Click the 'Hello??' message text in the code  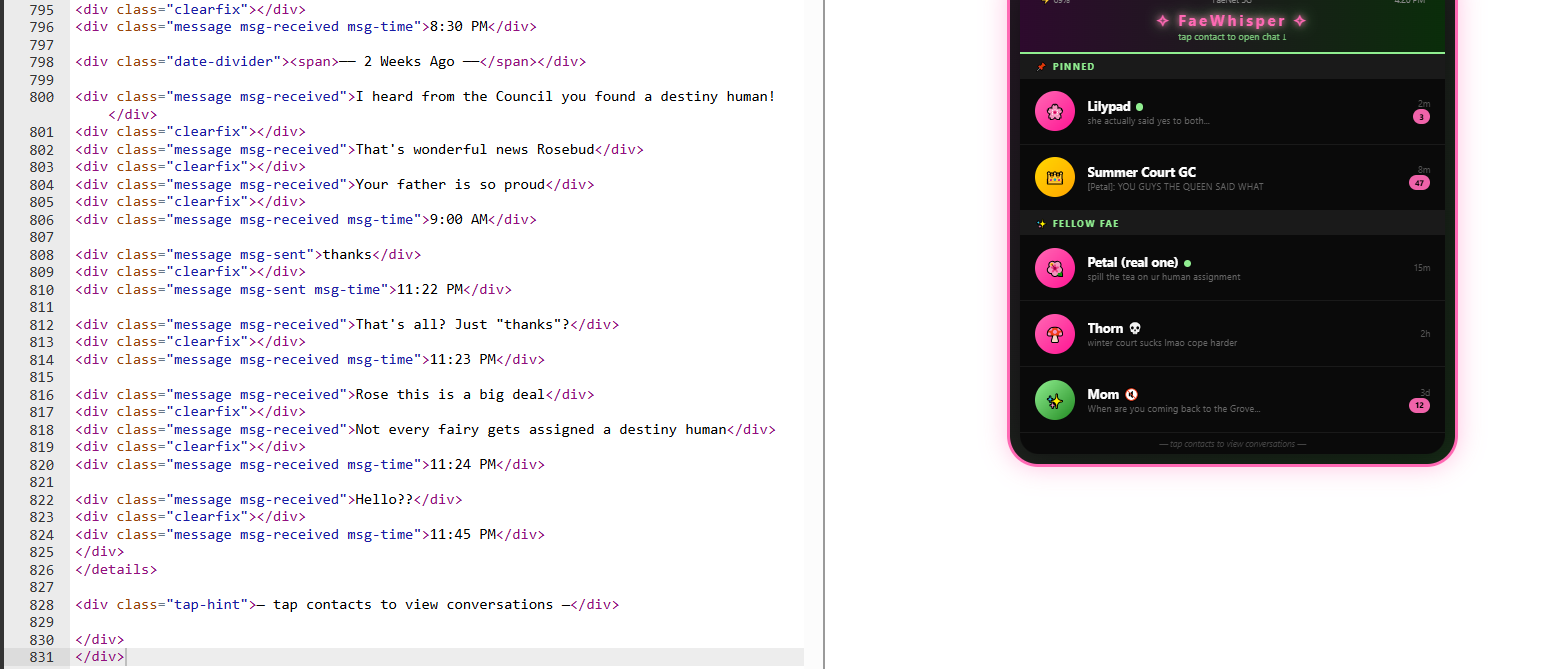click(384, 500)
